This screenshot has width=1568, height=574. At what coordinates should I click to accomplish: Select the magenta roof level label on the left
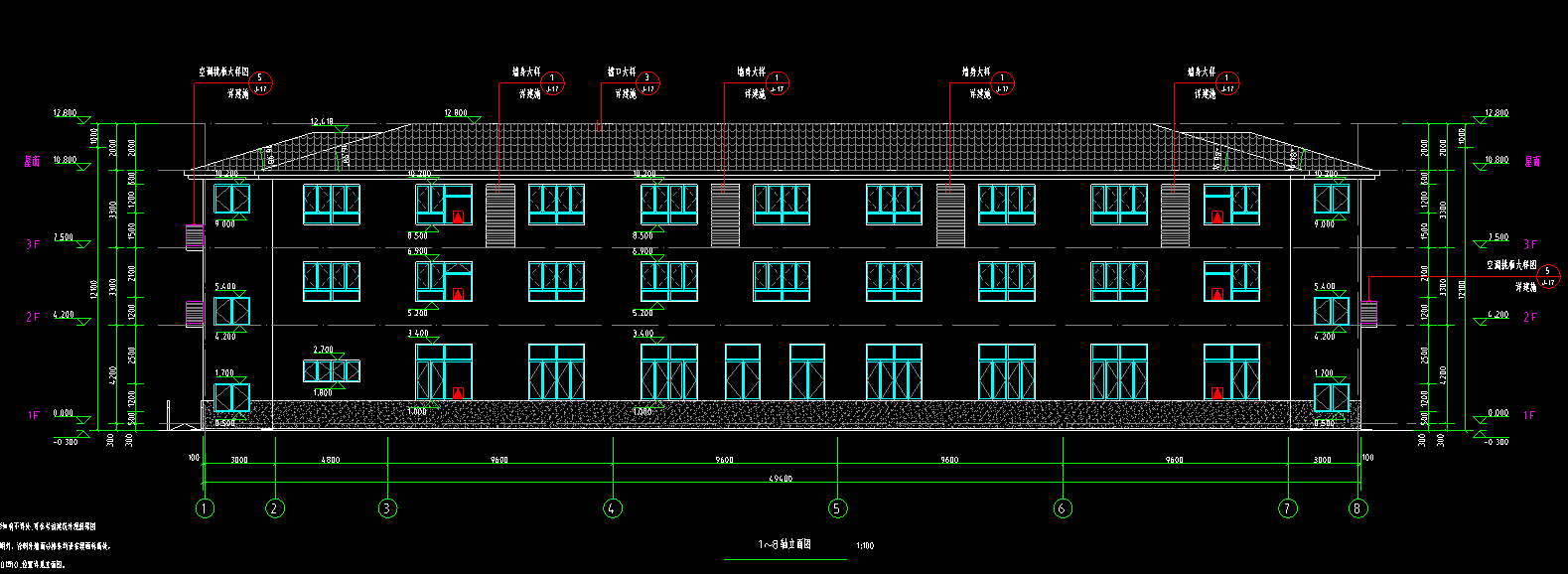(33, 161)
